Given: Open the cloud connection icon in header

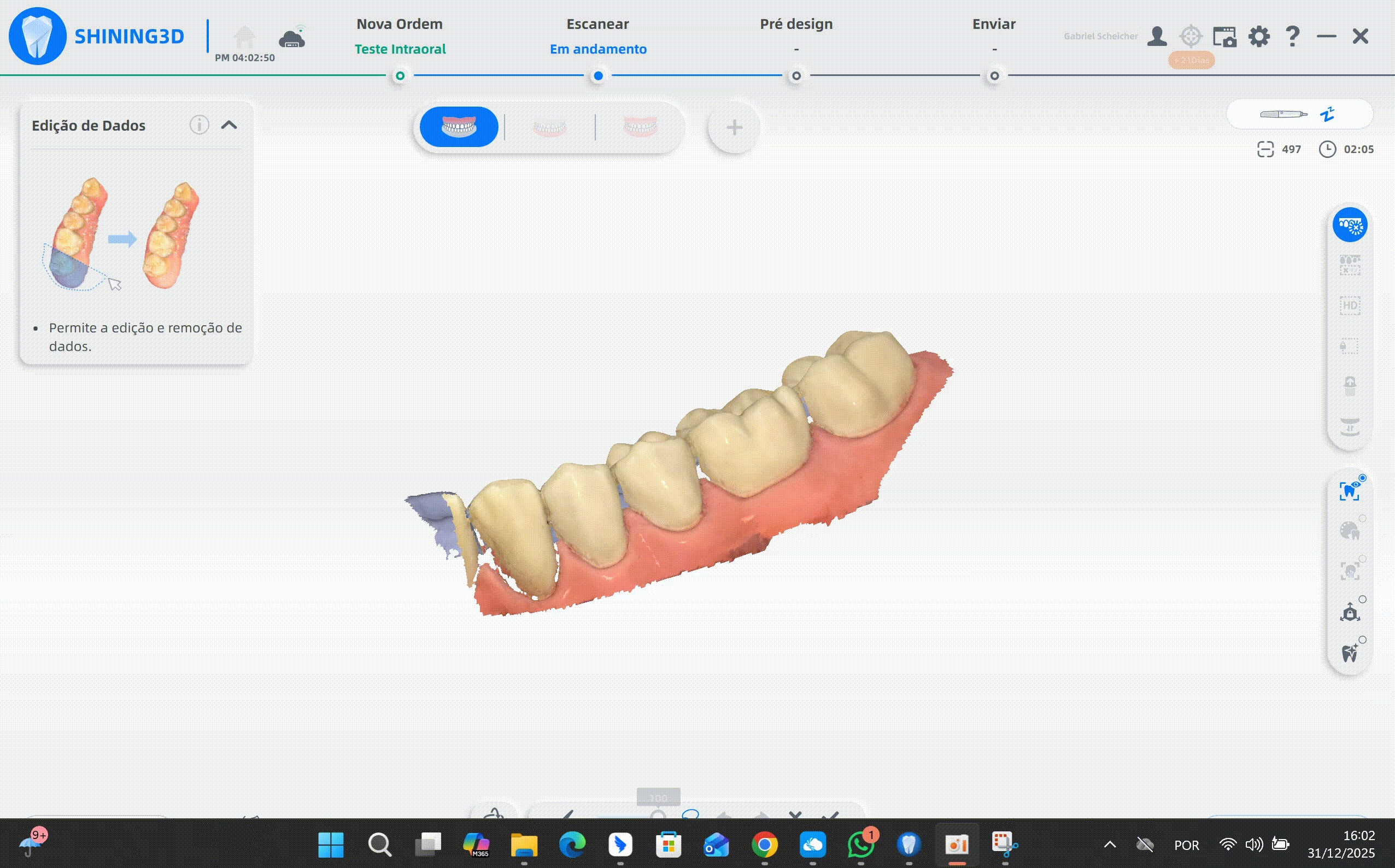Looking at the screenshot, I should pos(292,38).
